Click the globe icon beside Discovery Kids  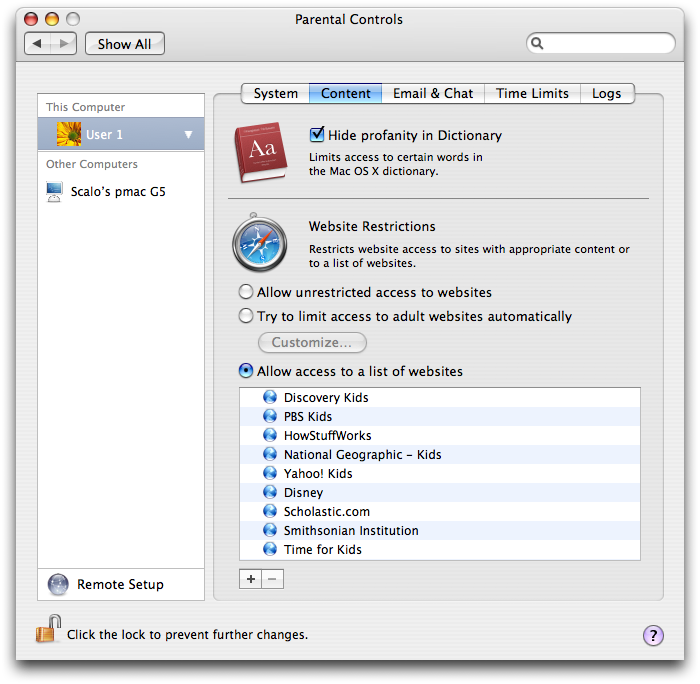point(270,397)
